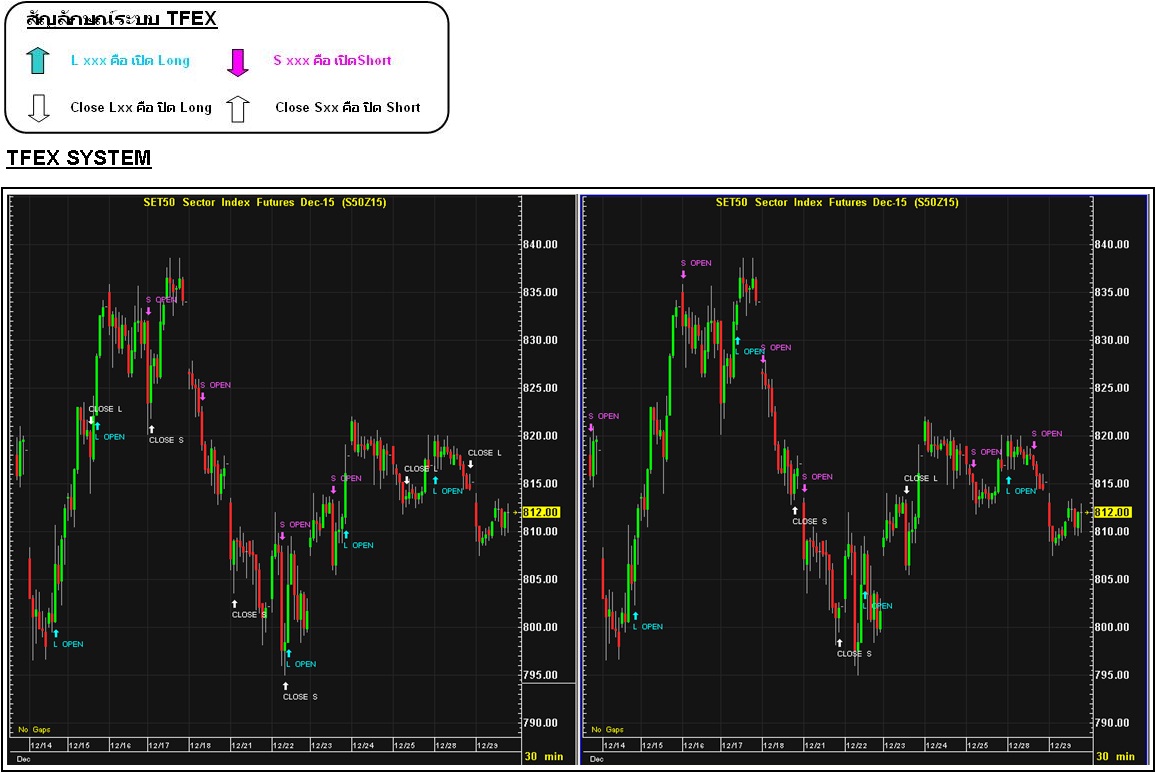Click the 795.00 price label on left chart axis
The height and width of the screenshot is (773, 1156).
point(540,675)
